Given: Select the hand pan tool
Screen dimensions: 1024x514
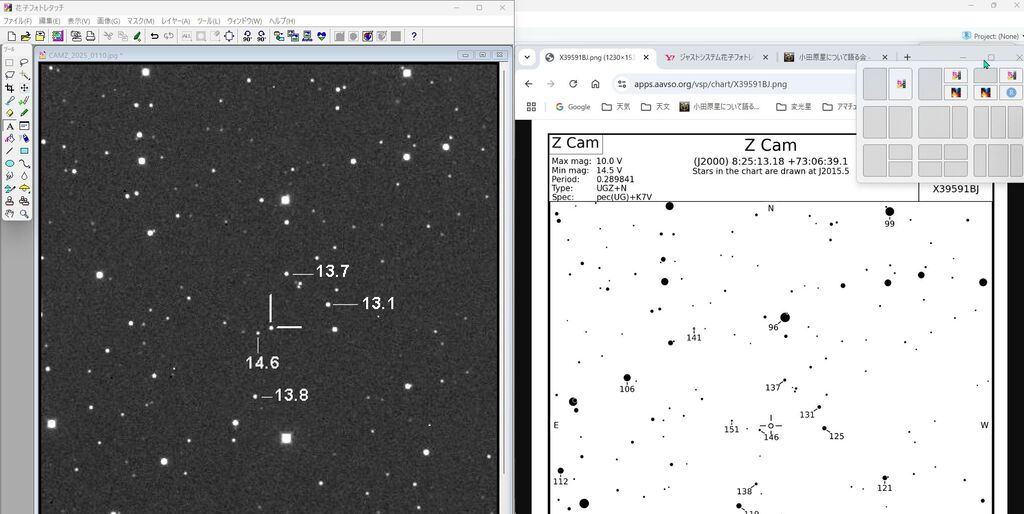Looking at the screenshot, I should [10, 214].
